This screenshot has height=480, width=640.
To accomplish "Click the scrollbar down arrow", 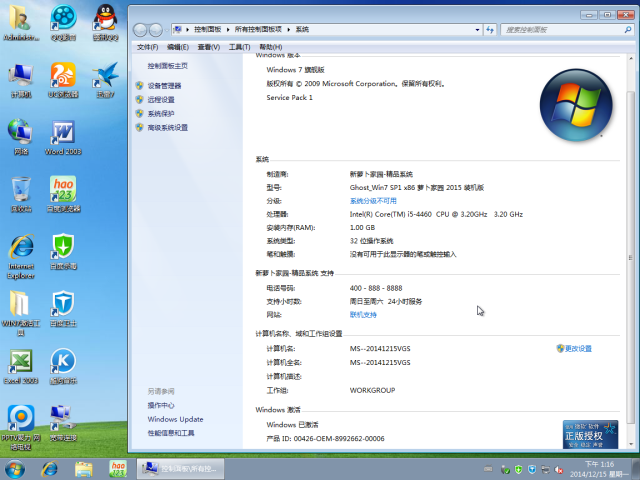I will coord(631,444).
